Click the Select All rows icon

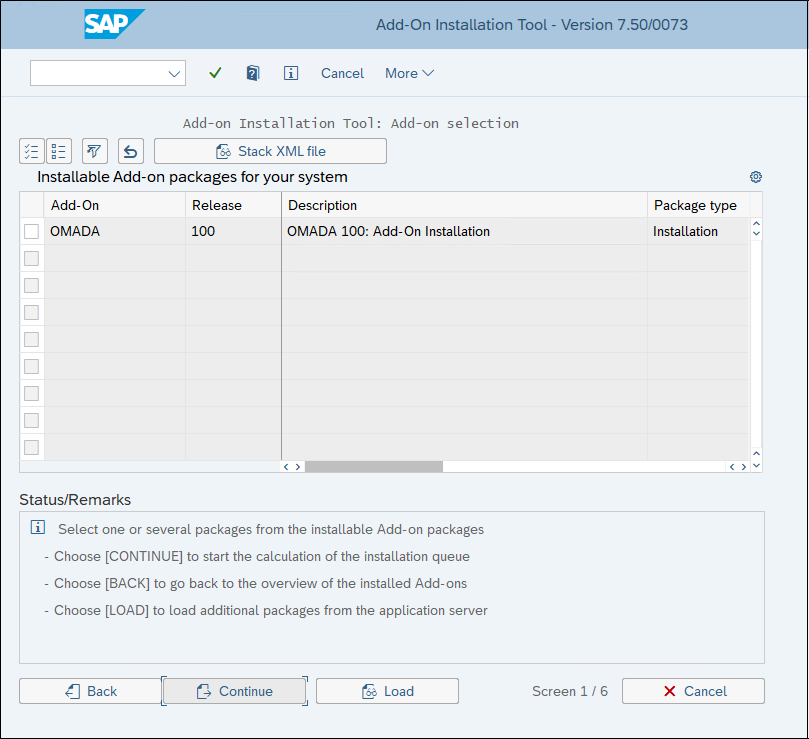pos(31,151)
